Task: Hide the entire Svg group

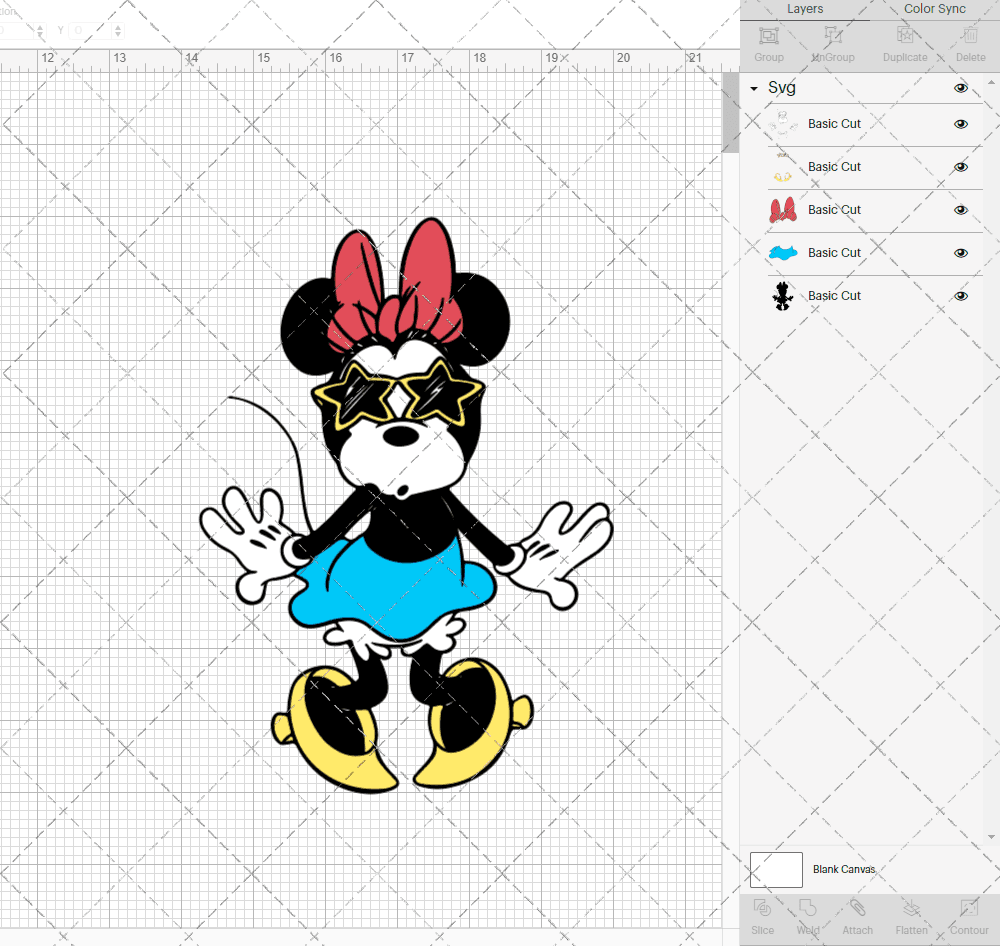Action: (x=960, y=88)
